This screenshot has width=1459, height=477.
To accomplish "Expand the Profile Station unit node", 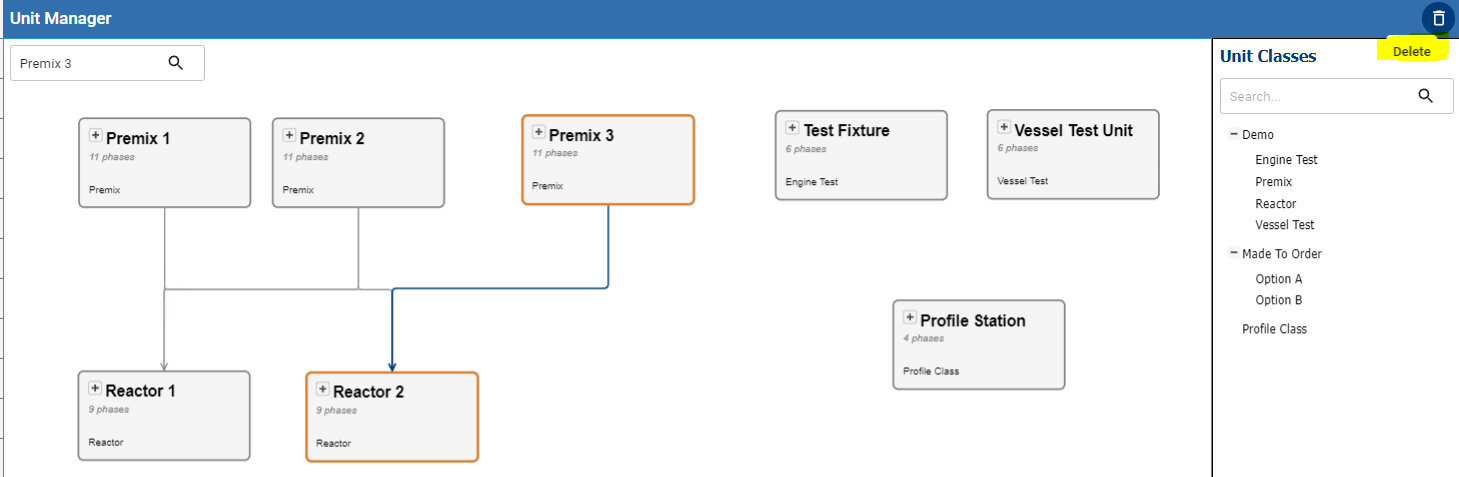I will pyautogui.click(x=910, y=317).
